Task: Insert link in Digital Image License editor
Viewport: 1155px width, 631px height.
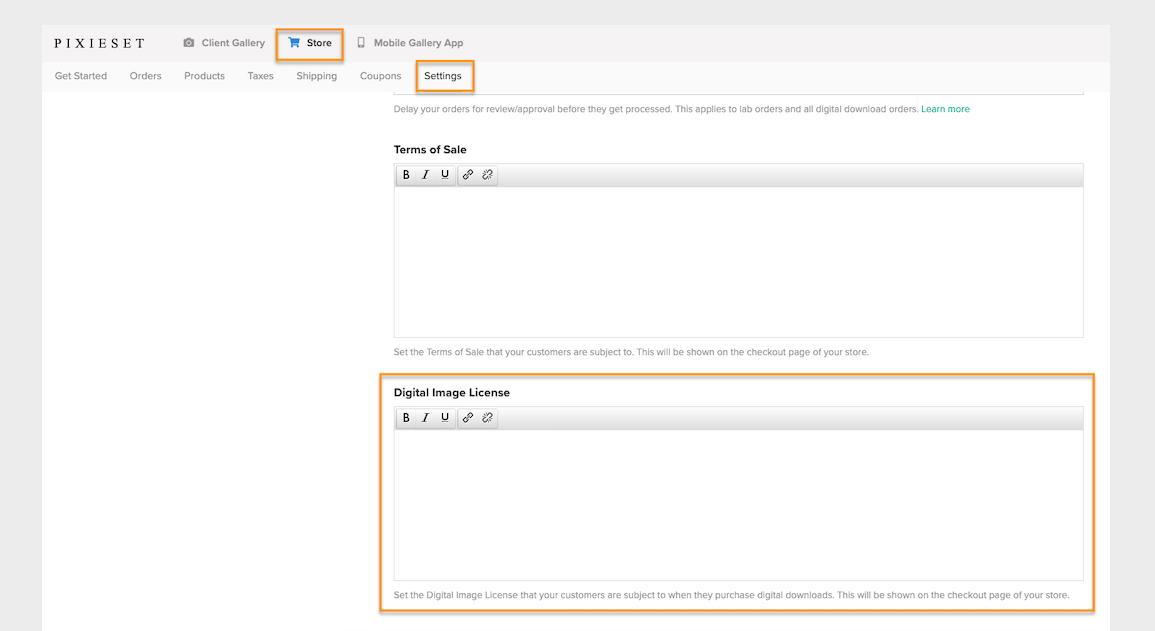Action: pyautogui.click(x=468, y=417)
